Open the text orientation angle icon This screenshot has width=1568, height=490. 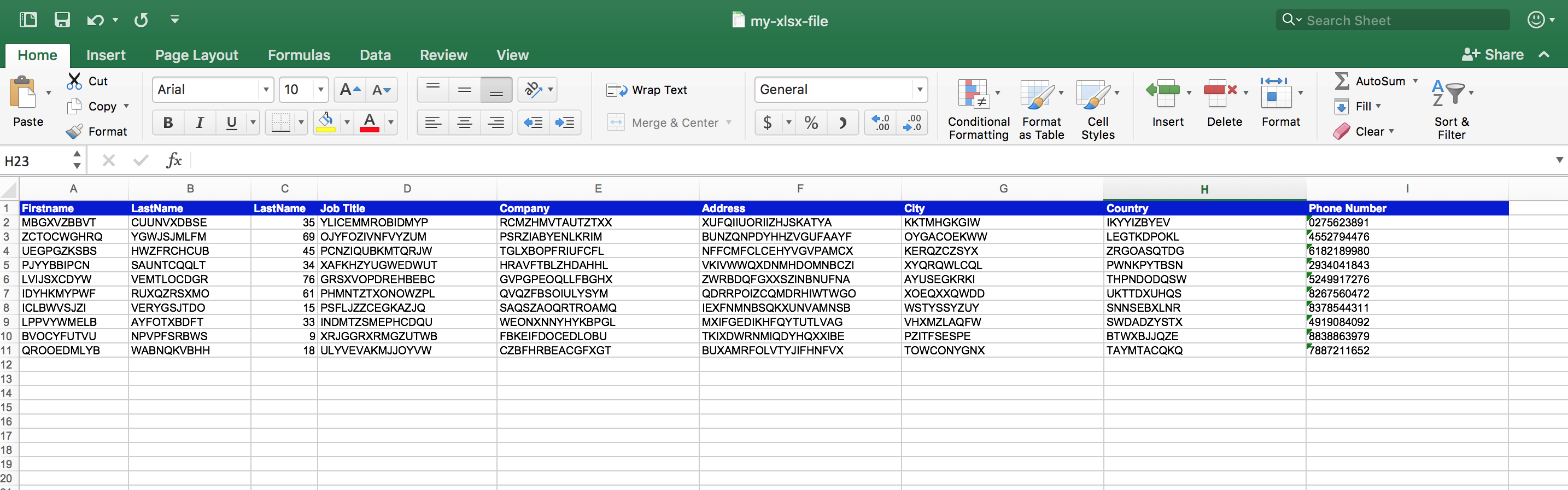click(533, 90)
